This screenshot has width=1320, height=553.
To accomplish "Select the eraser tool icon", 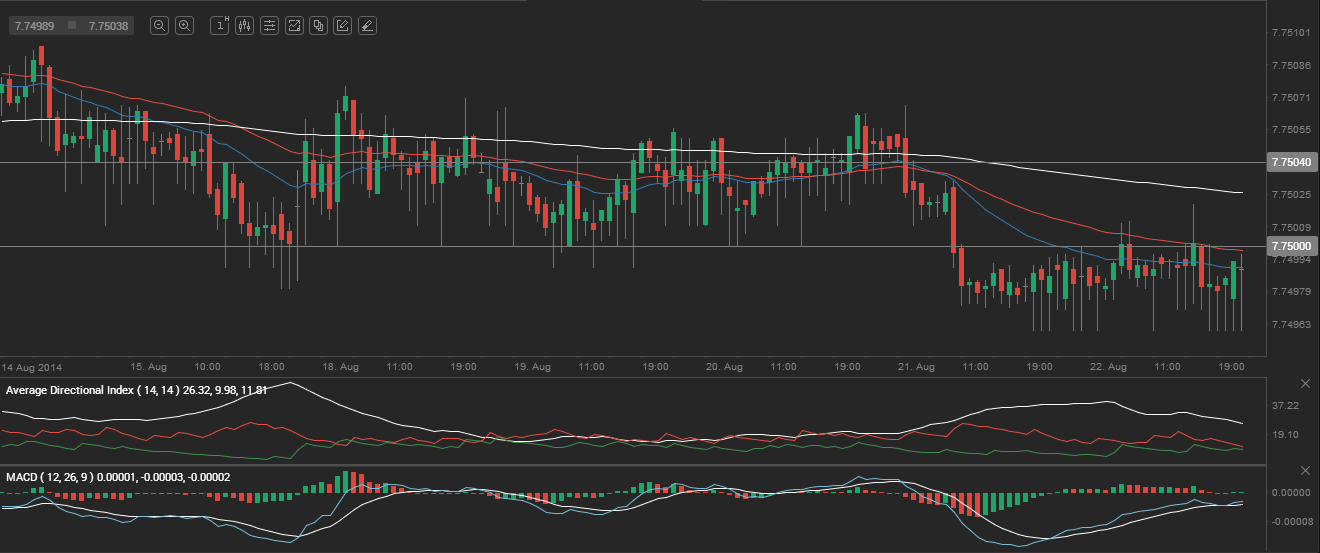I will (x=367, y=26).
